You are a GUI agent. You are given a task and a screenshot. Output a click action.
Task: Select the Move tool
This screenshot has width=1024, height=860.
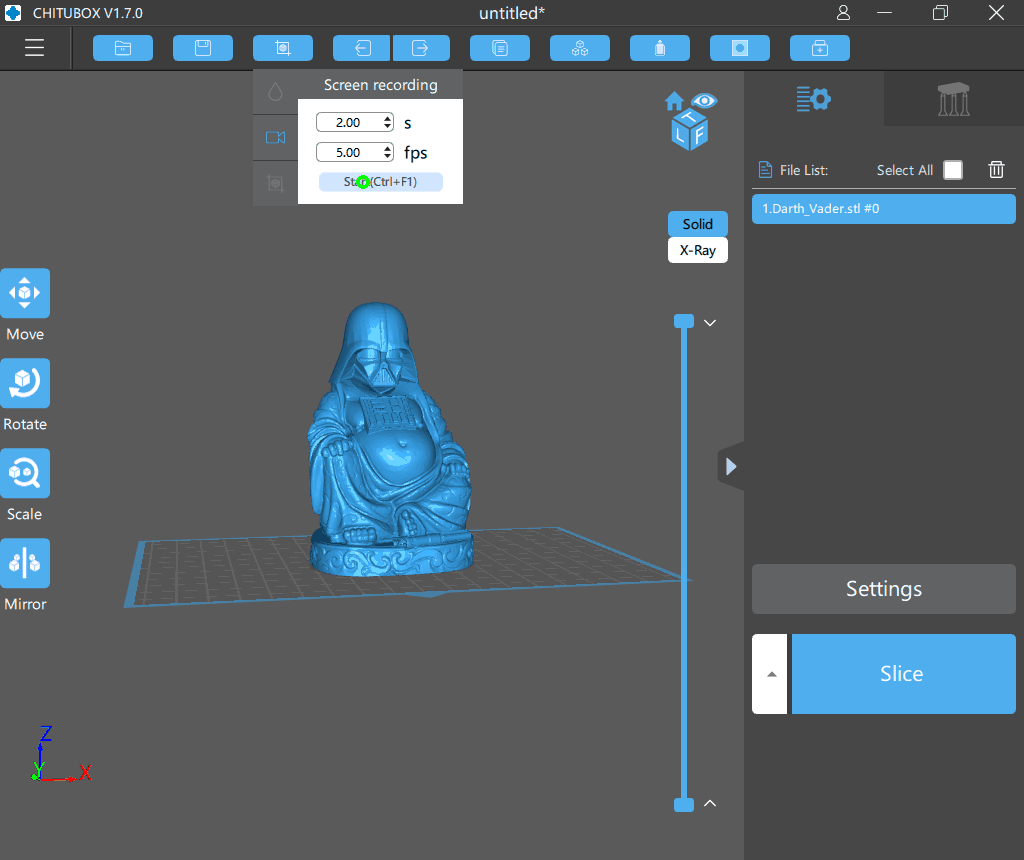coord(25,293)
